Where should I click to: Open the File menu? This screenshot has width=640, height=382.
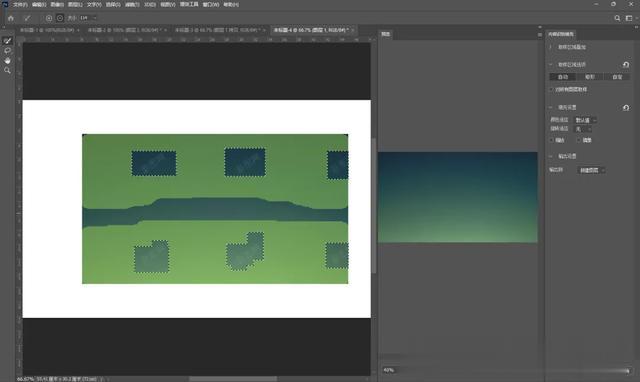(x=20, y=4)
